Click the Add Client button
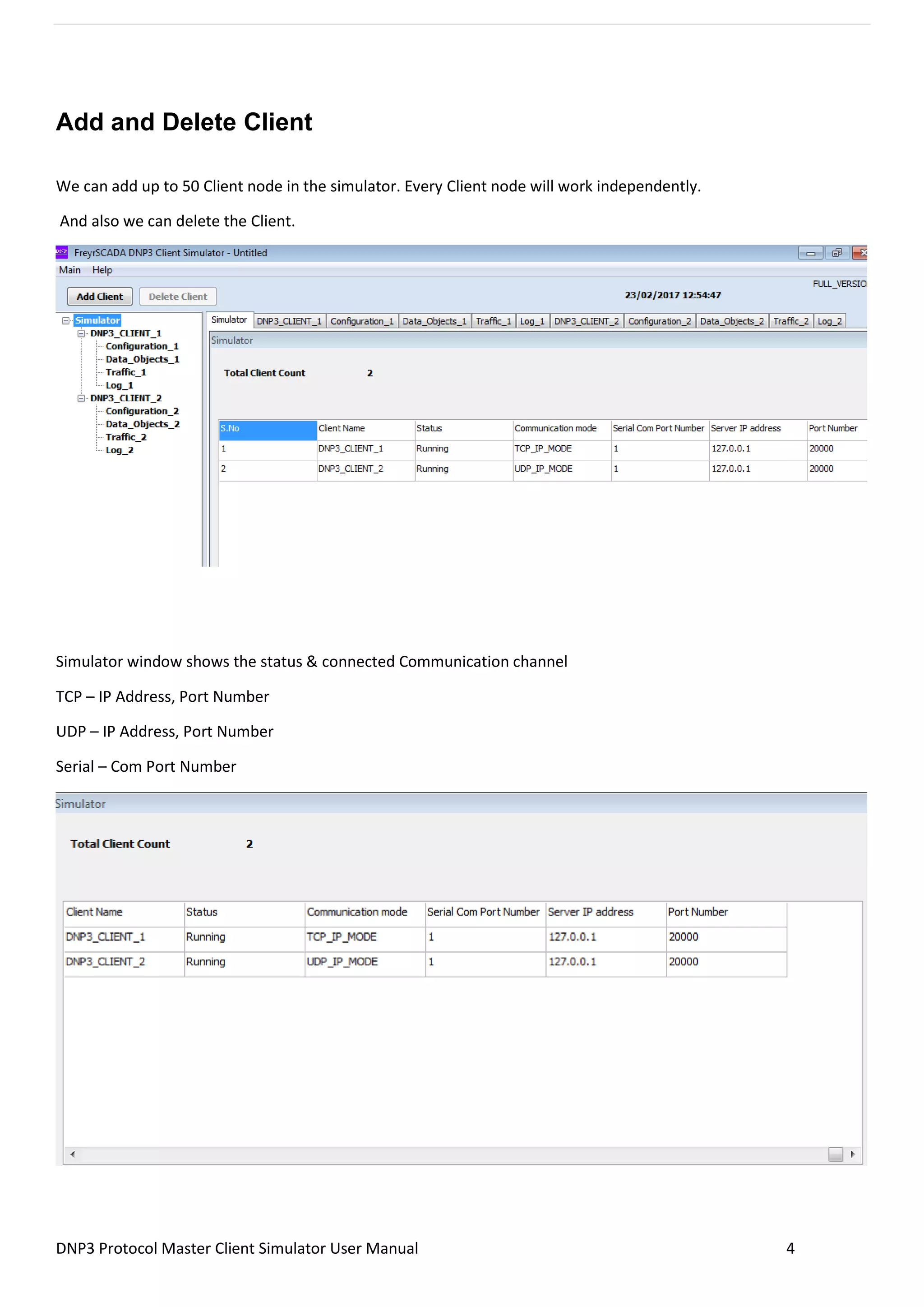This screenshot has height=1307, width=924. 100,297
